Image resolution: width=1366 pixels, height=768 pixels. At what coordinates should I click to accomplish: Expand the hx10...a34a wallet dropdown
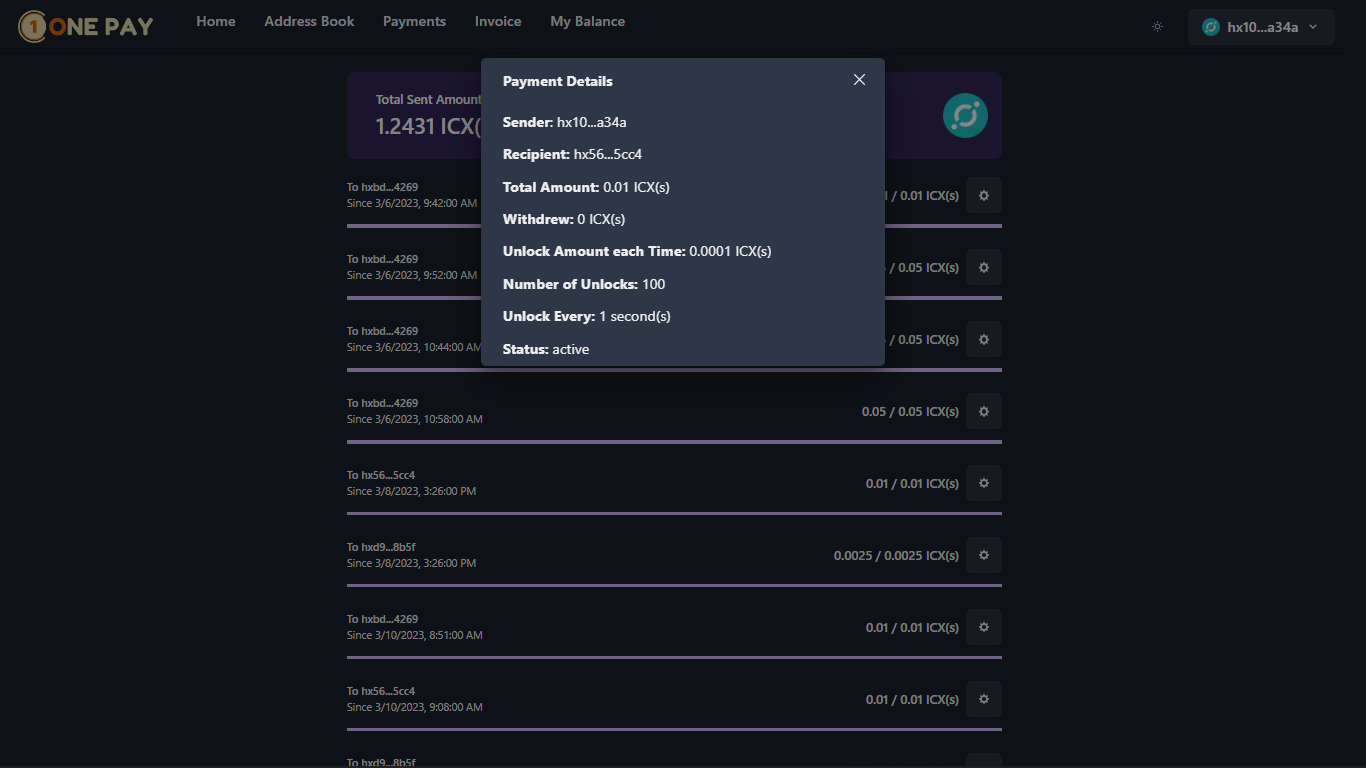coord(1261,27)
